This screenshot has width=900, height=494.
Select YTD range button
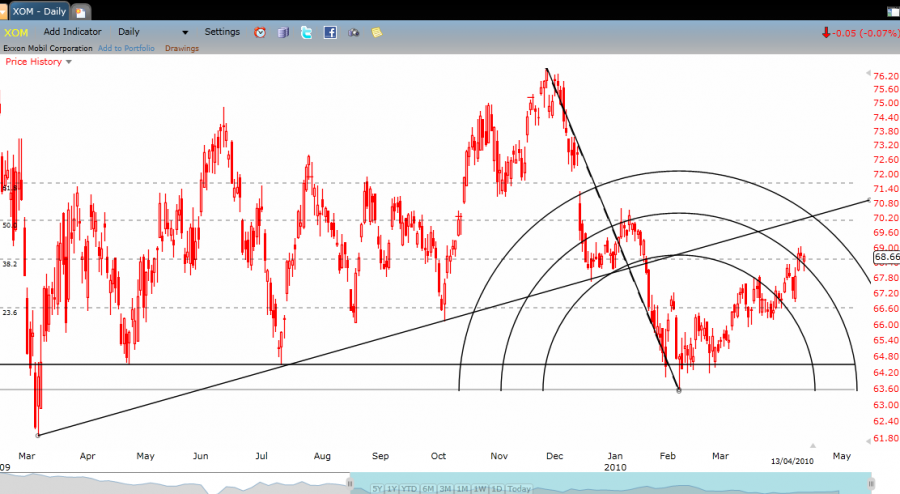click(x=409, y=489)
